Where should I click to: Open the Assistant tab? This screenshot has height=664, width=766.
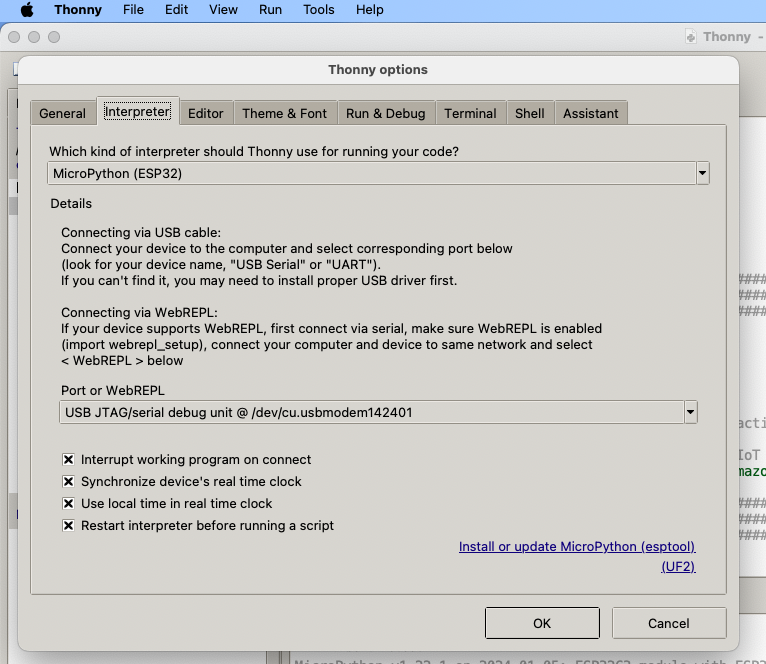[591, 113]
